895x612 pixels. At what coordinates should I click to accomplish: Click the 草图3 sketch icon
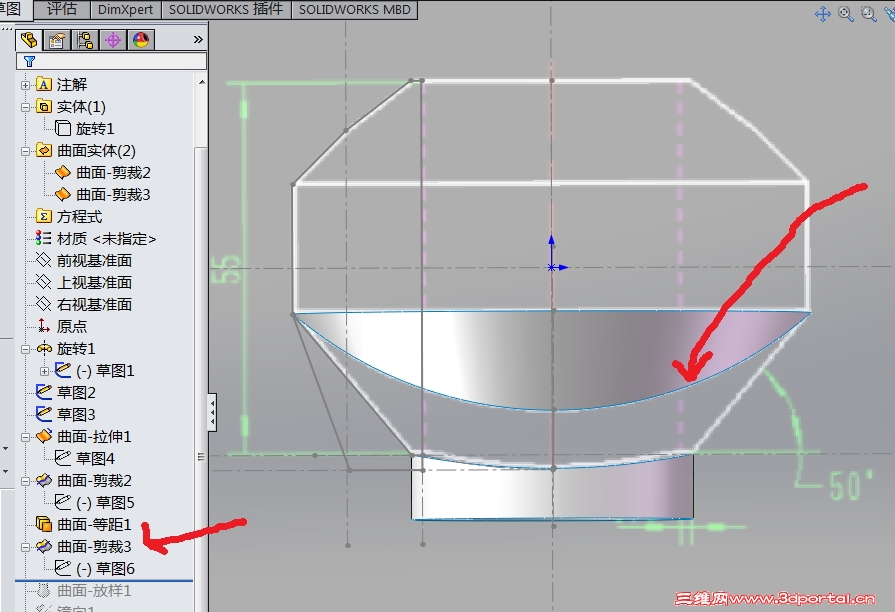point(44,414)
